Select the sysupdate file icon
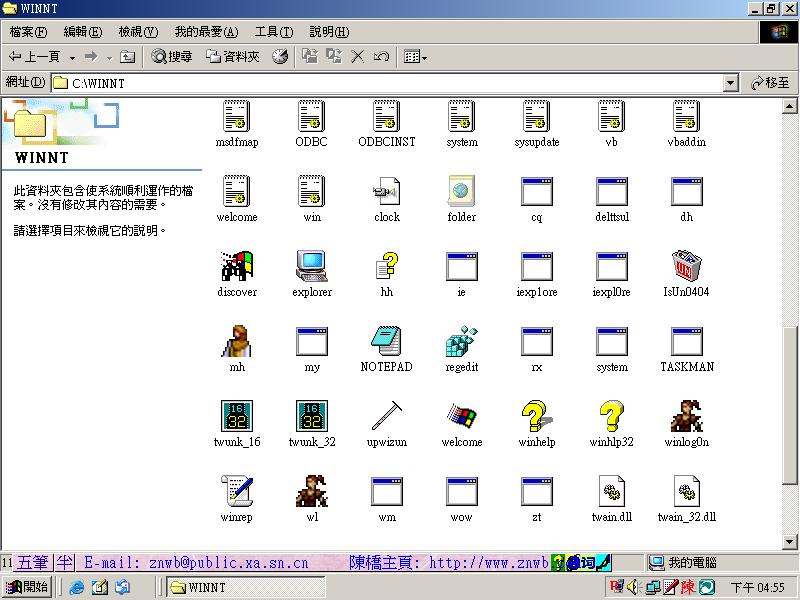Image resolution: width=800 pixels, height=600 pixels. [537, 116]
